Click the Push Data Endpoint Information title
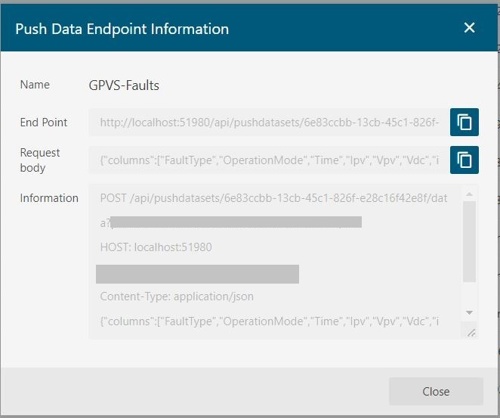Image resolution: width=500 pixels, height=418 pixels. pyautogui.click(x=122, y=29)
